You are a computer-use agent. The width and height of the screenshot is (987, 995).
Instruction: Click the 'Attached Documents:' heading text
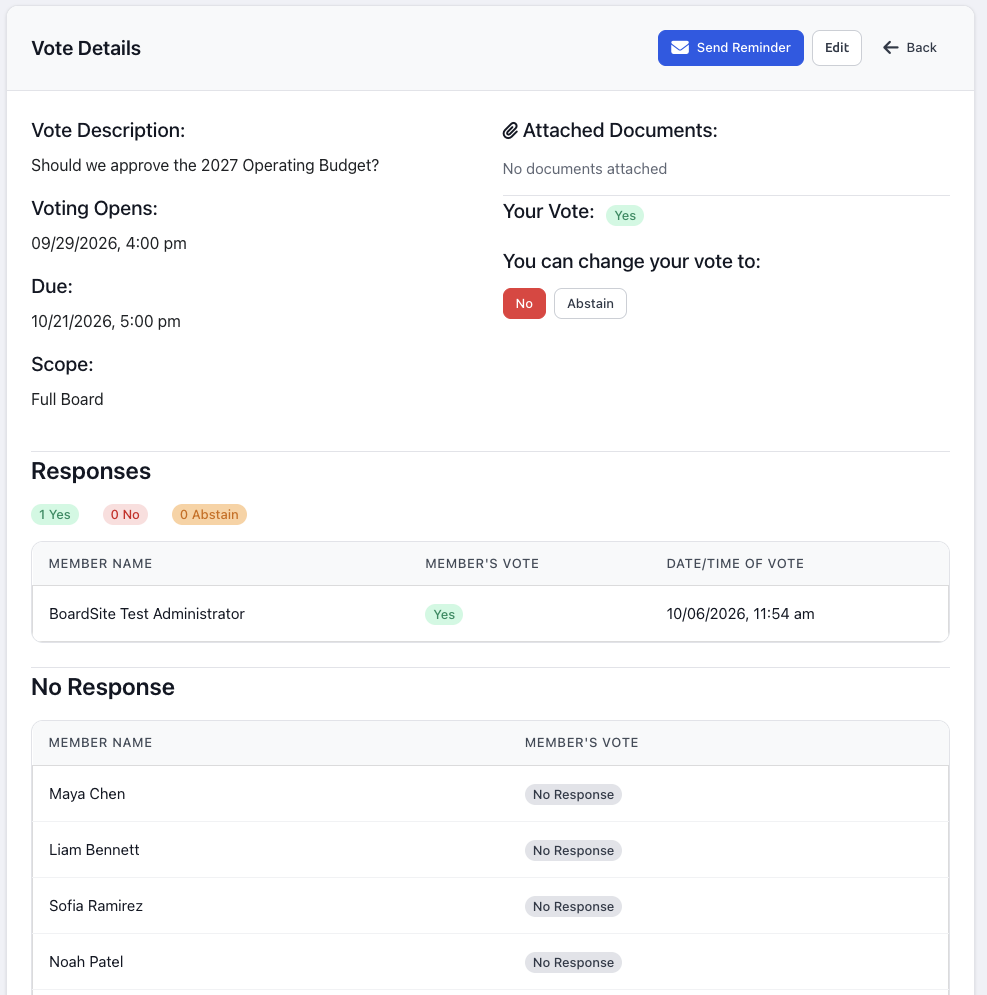pyautogui.click(x=620, y=131)
